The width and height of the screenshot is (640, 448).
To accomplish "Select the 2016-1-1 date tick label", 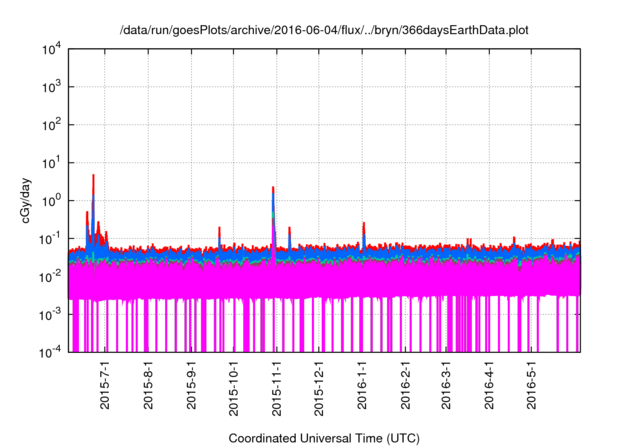I will coord(362,384).
